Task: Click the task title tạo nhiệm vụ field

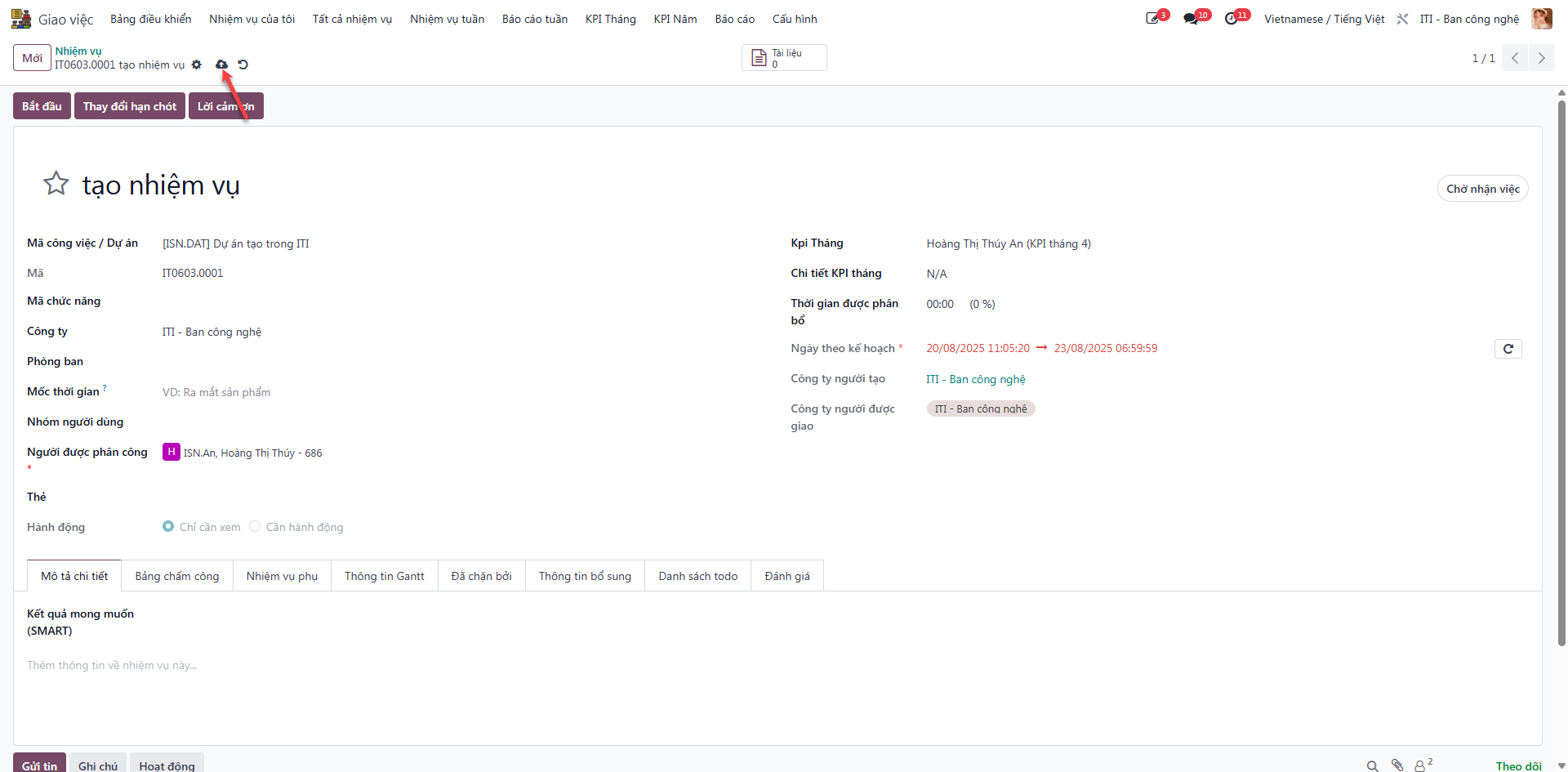Action: pyautogui.click(x=161, y=185)
